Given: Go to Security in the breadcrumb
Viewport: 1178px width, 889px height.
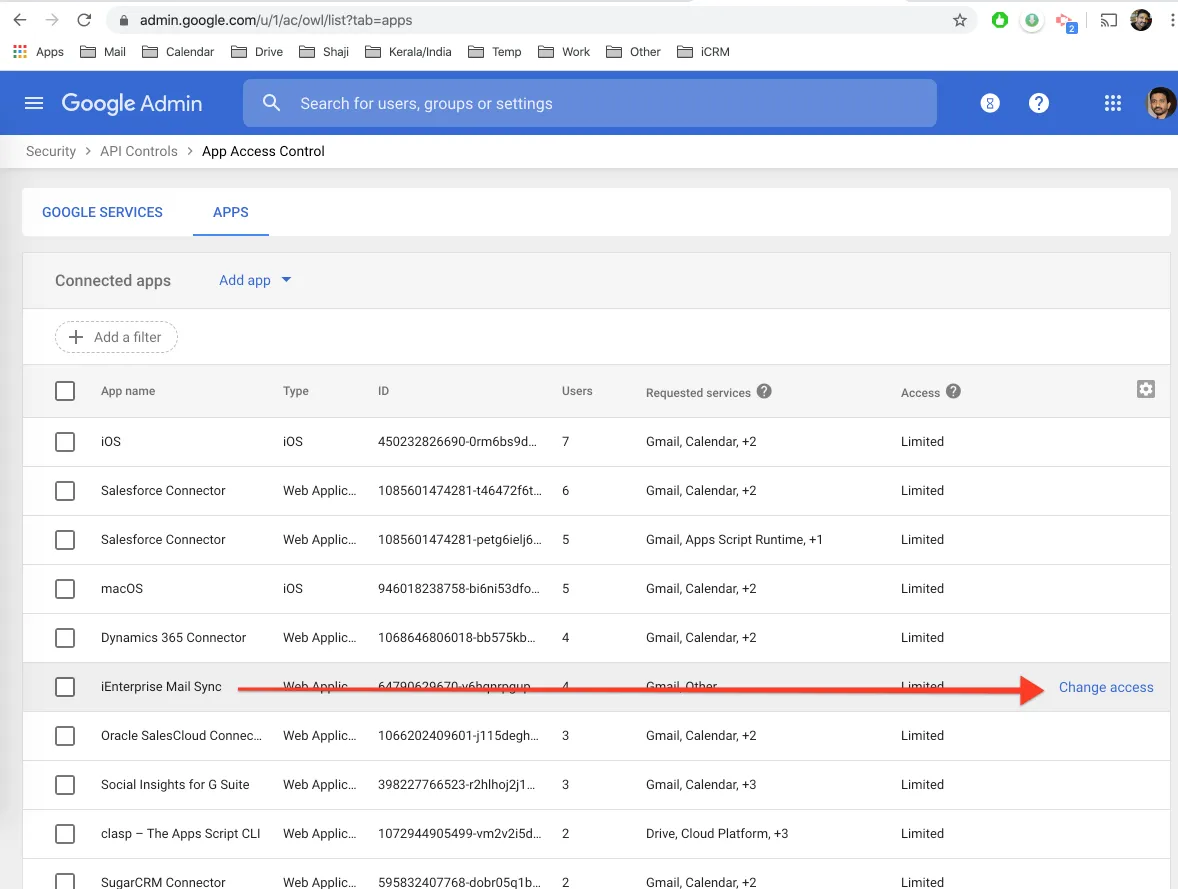Looking at the screenshot, I should click(x=51, y=151).
